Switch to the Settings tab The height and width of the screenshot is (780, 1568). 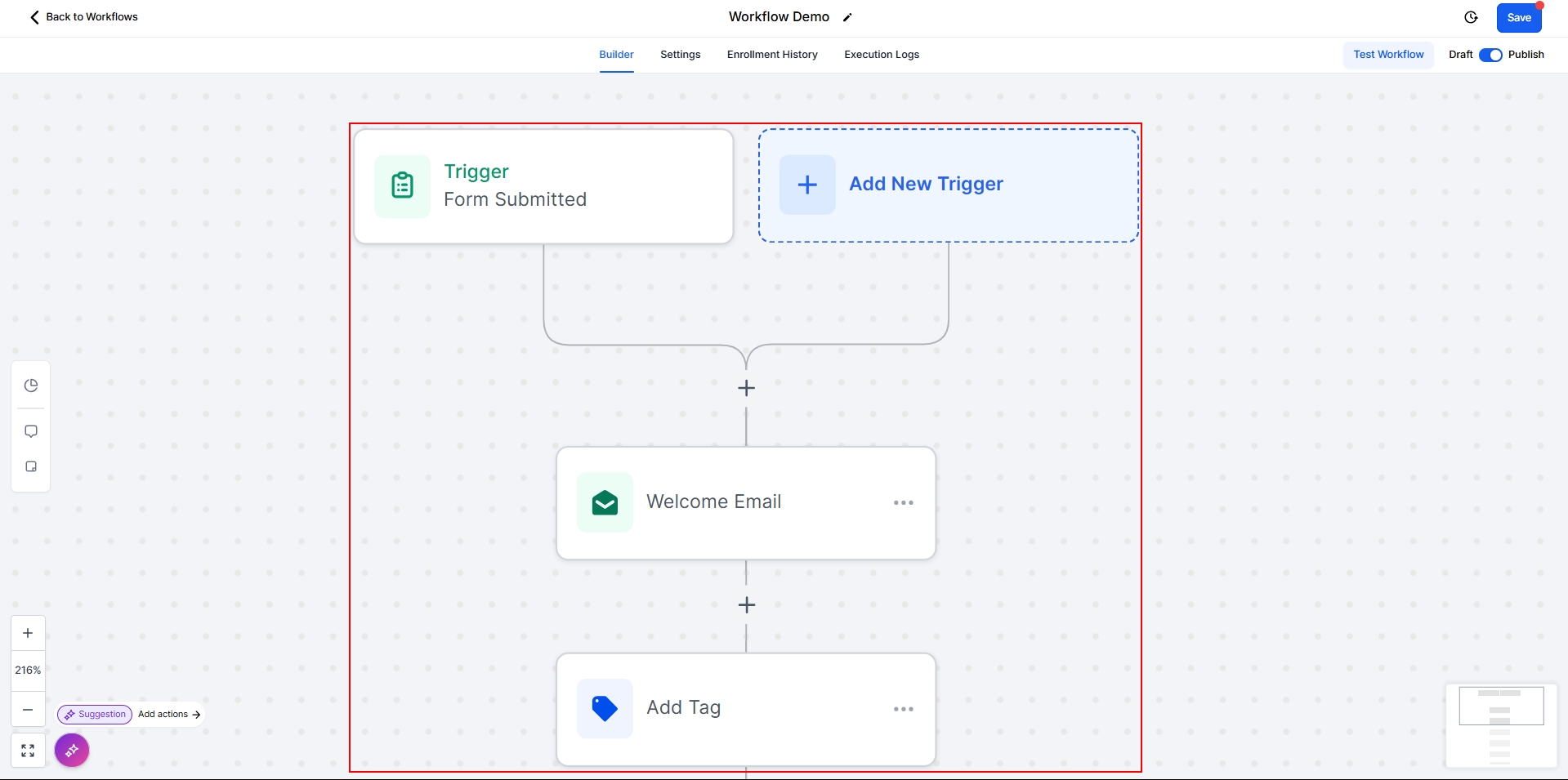tap(680, 55)
